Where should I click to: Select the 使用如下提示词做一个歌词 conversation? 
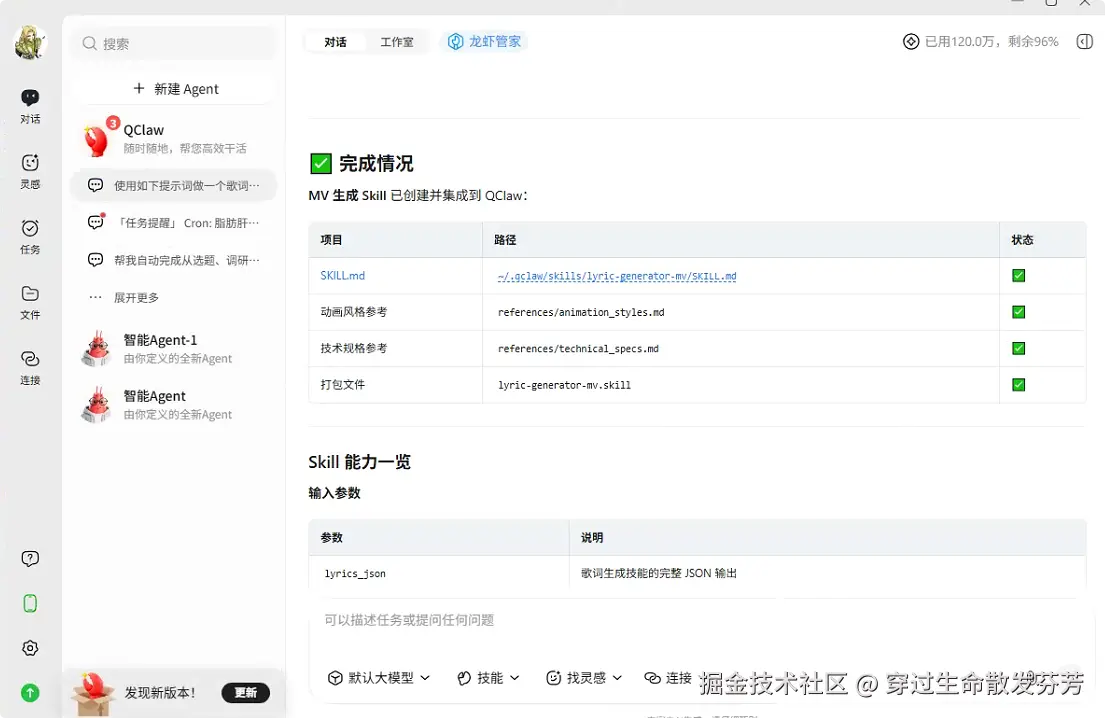click(x=173, y=185)
